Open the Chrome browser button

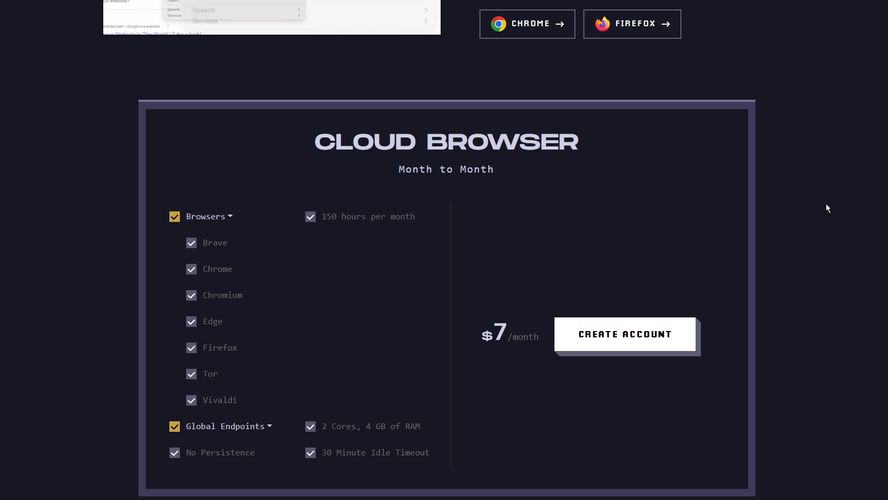point(527,24)
